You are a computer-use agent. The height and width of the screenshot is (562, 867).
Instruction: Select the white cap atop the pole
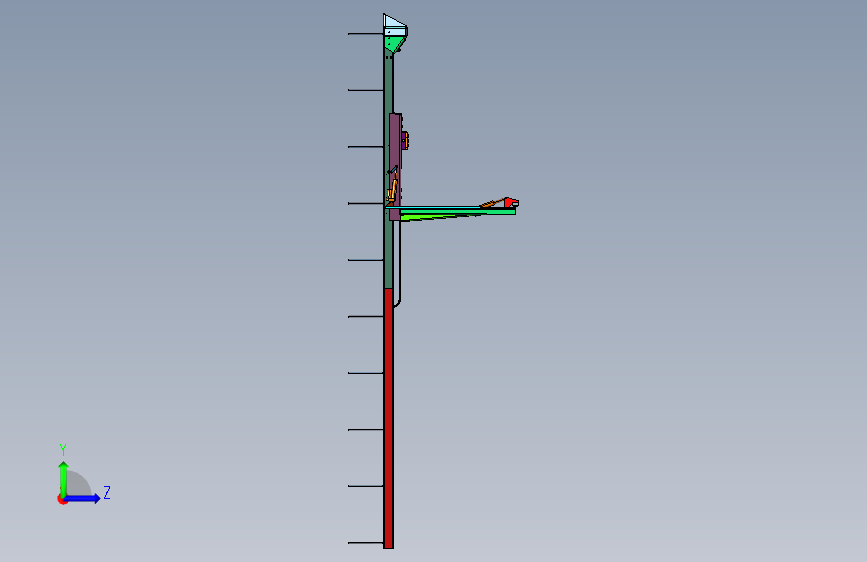tap(395, 25)
